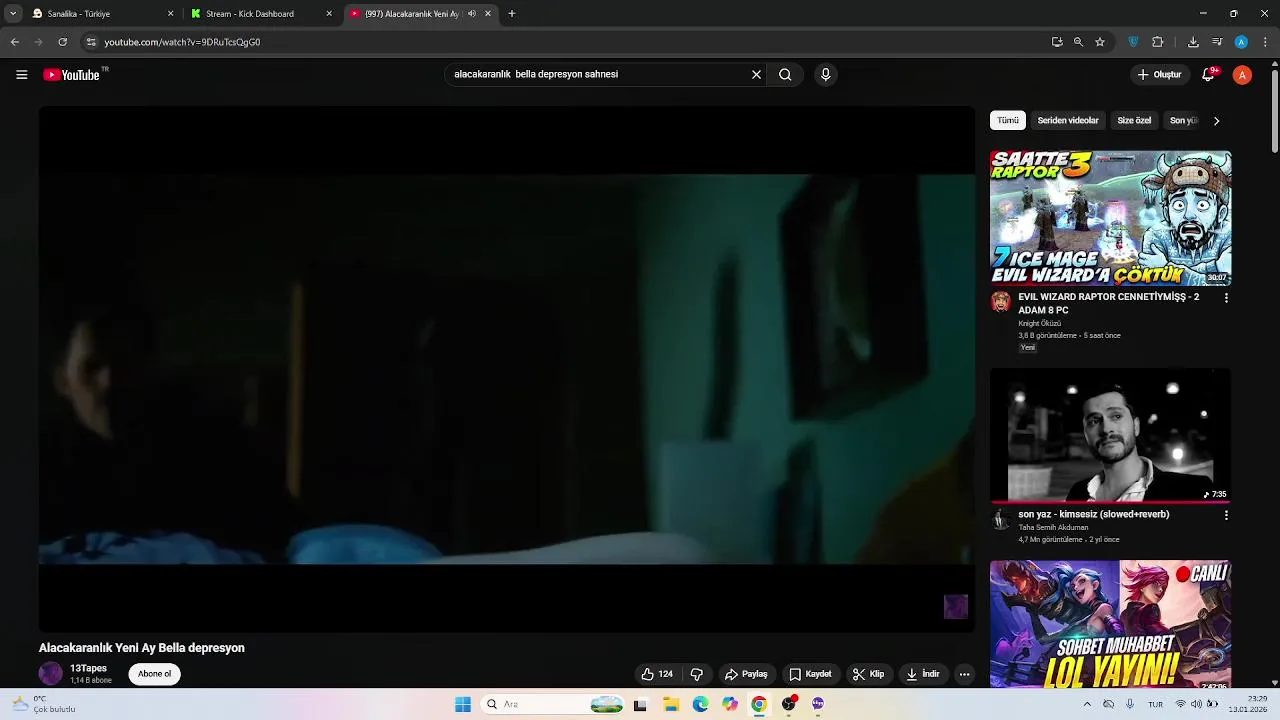The width and height of the screenshot is (1280, 720).
Task: Close the Sanalika - Türkiye tab
Action: (x=170, y=14)
